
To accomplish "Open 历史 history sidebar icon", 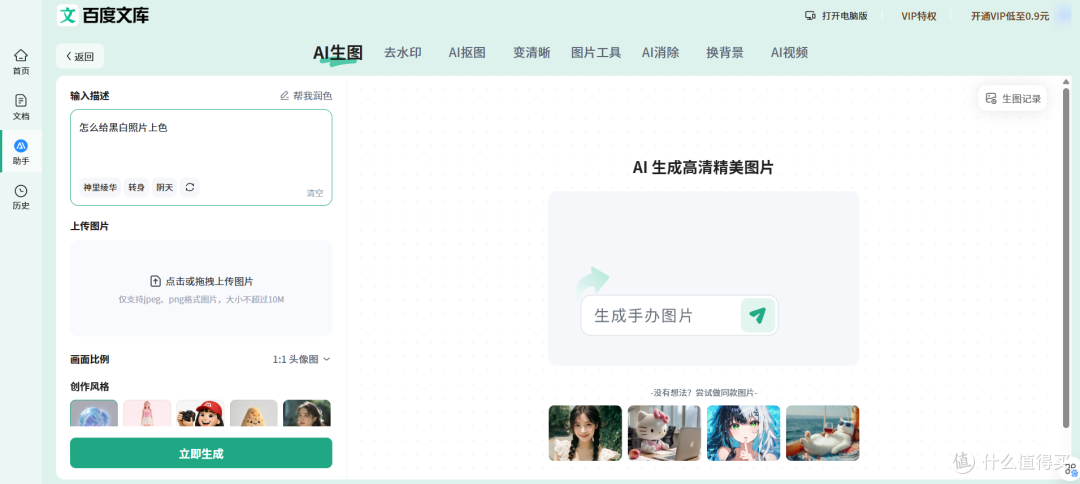I will coord(21,197).
